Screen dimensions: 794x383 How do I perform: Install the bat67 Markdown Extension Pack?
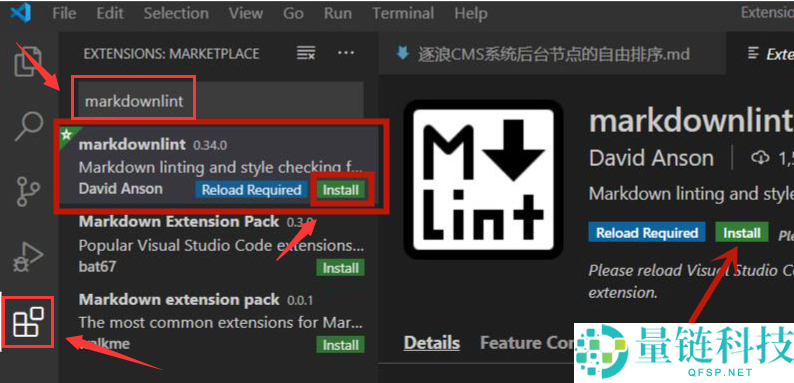click(x=340, y=268)
